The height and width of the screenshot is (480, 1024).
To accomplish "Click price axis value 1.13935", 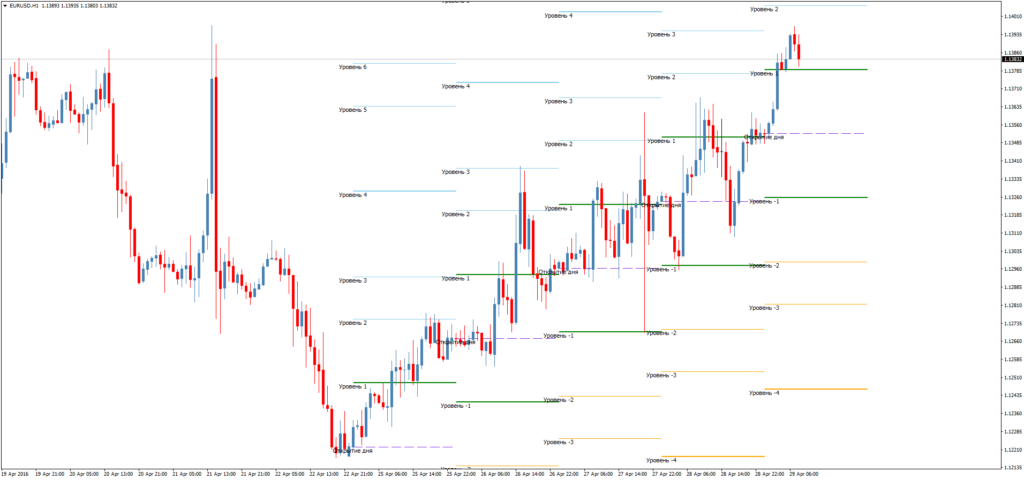I will (1013, 35).
